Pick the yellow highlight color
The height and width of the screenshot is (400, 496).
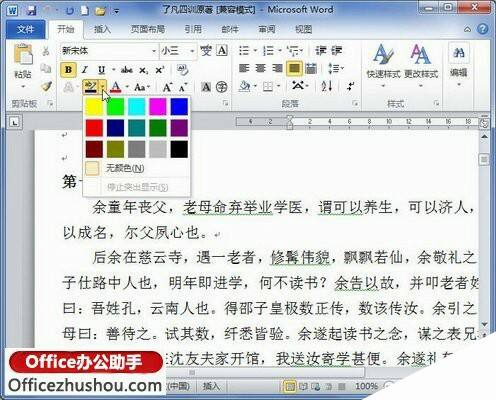click(x=94, y=107)
